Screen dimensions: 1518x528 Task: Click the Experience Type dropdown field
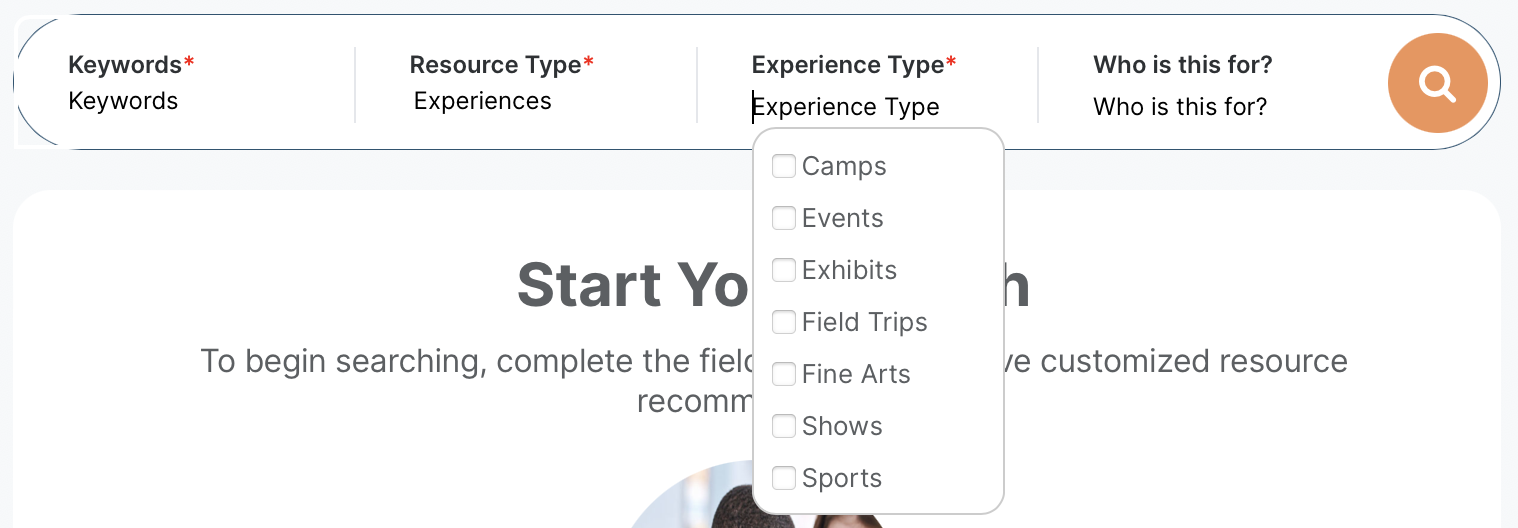[x=846, y=107]
